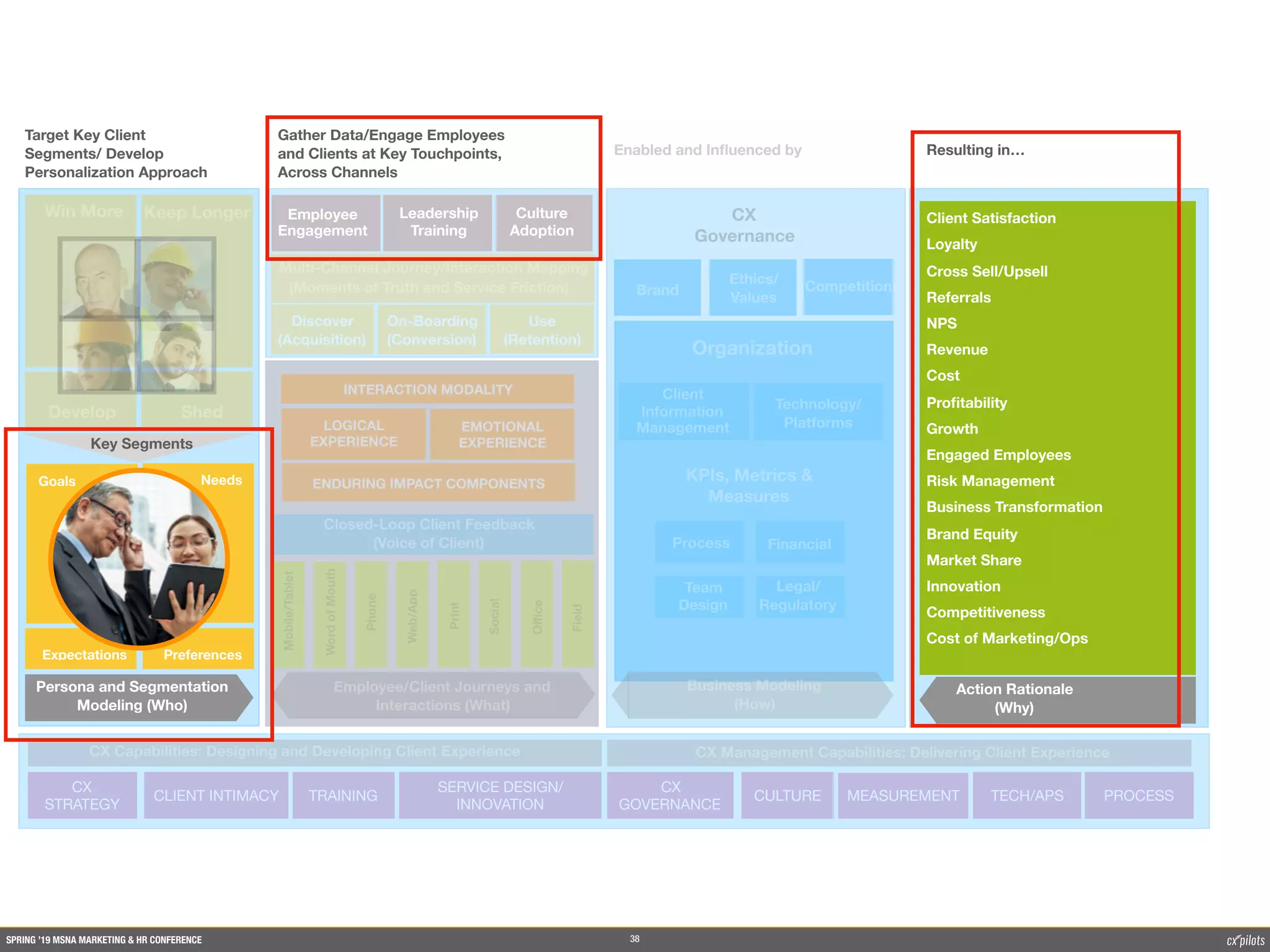Select the EMOTIONAL EXPERIENCE block
Screen dimensions: 1270x952
click(502, 434)
